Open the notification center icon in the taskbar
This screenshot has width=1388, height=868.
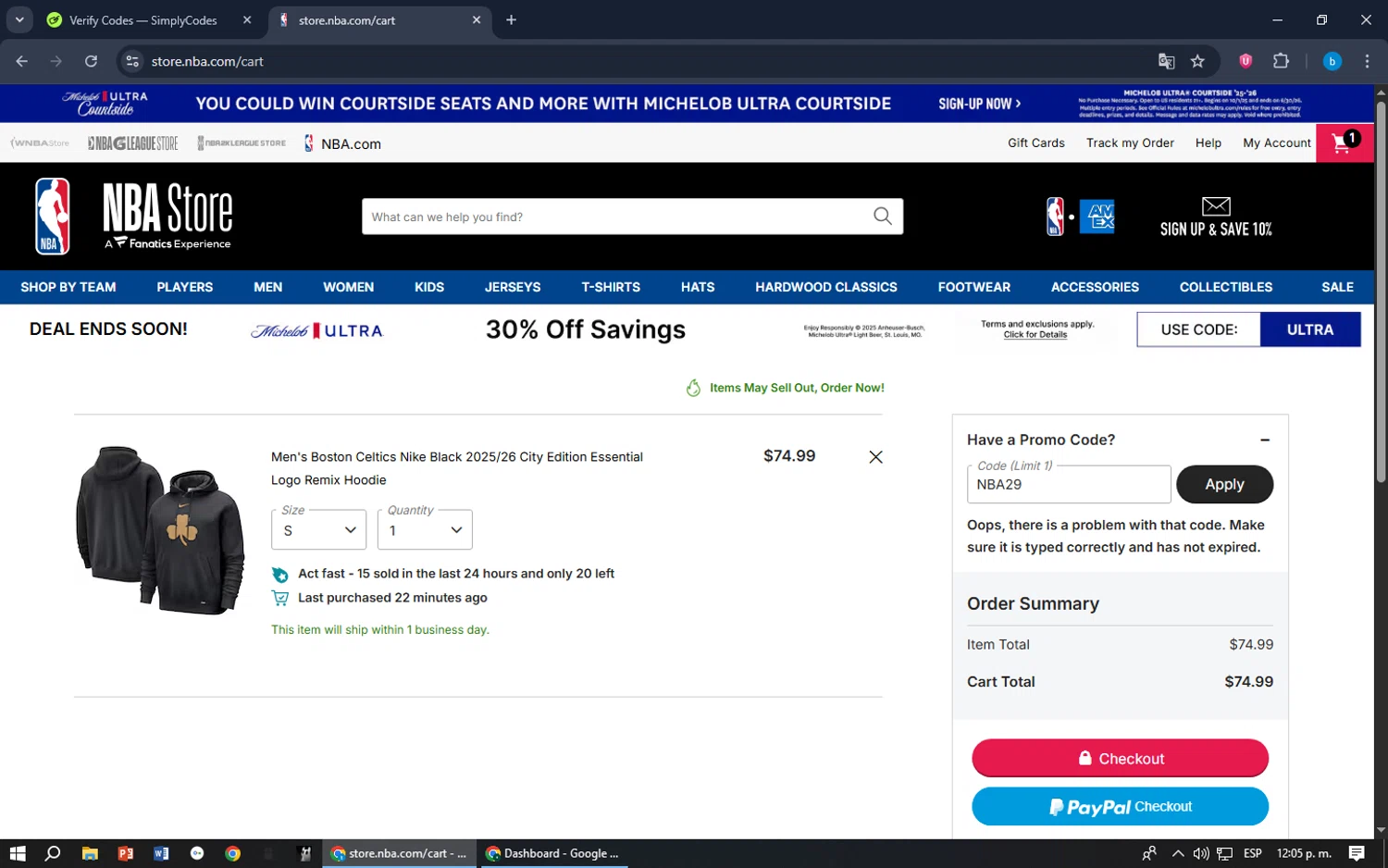(x=1357, y=853)
